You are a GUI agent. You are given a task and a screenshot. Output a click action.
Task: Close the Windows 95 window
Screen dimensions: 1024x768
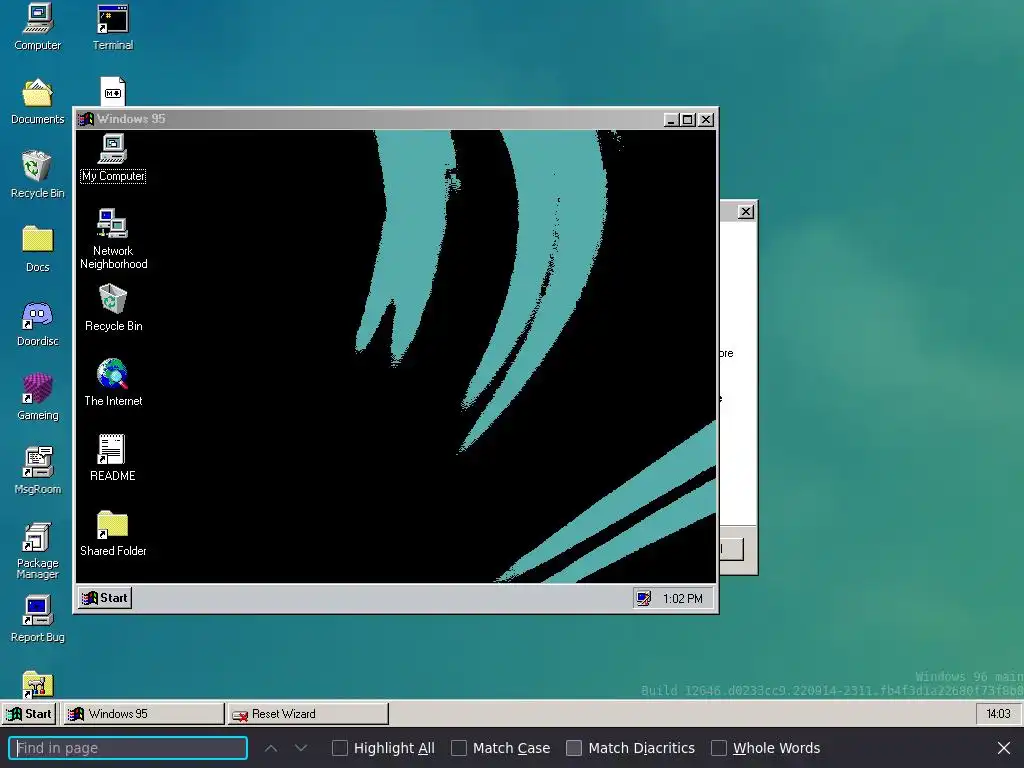coord(706,120)
